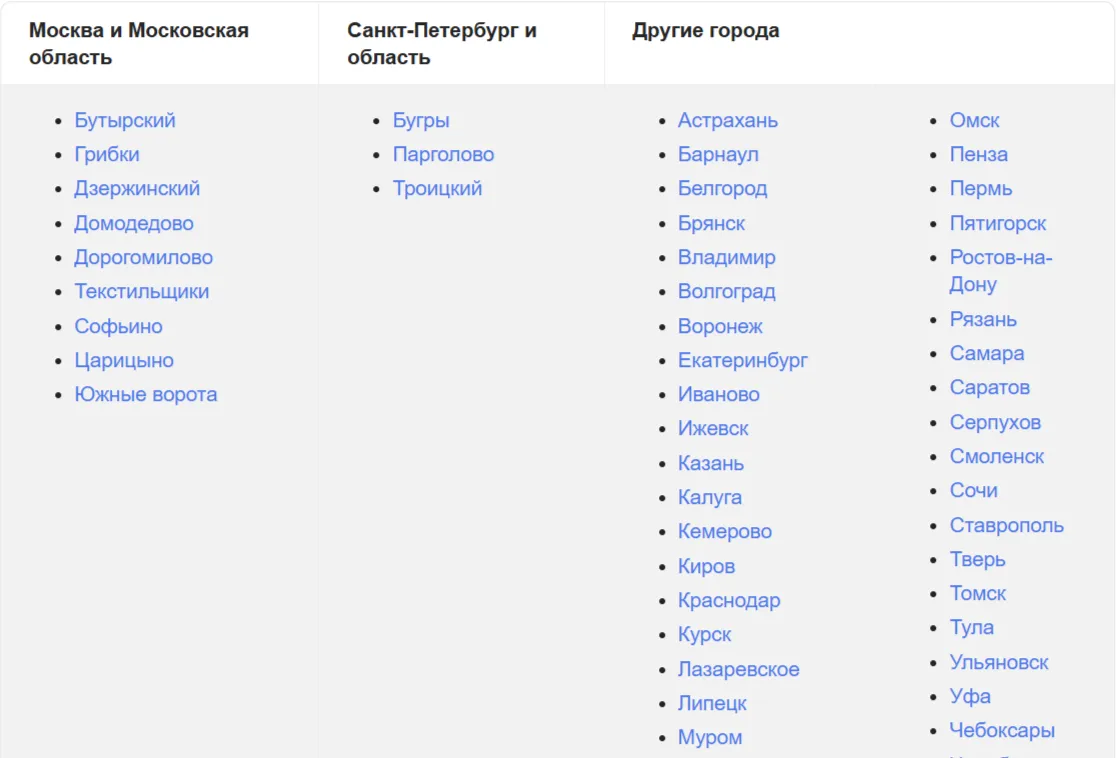Go to the Астрахань city link
This screenshot has width=1116, height=758.
coord(728,120)
